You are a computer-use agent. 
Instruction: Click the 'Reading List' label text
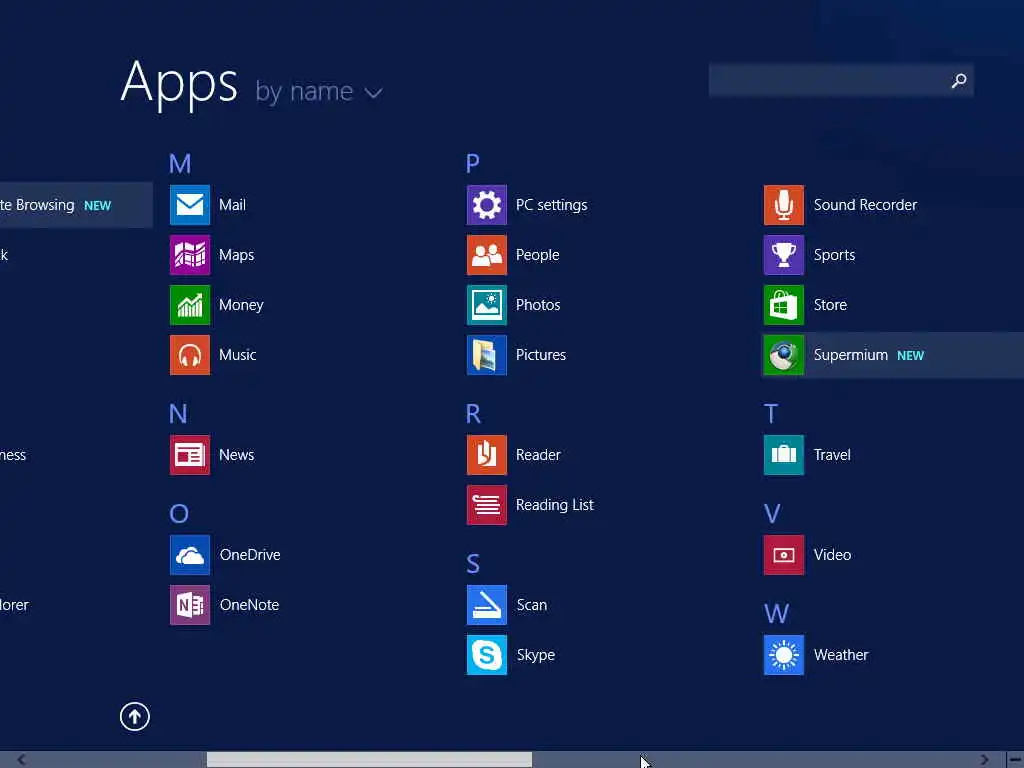point(554,505)
